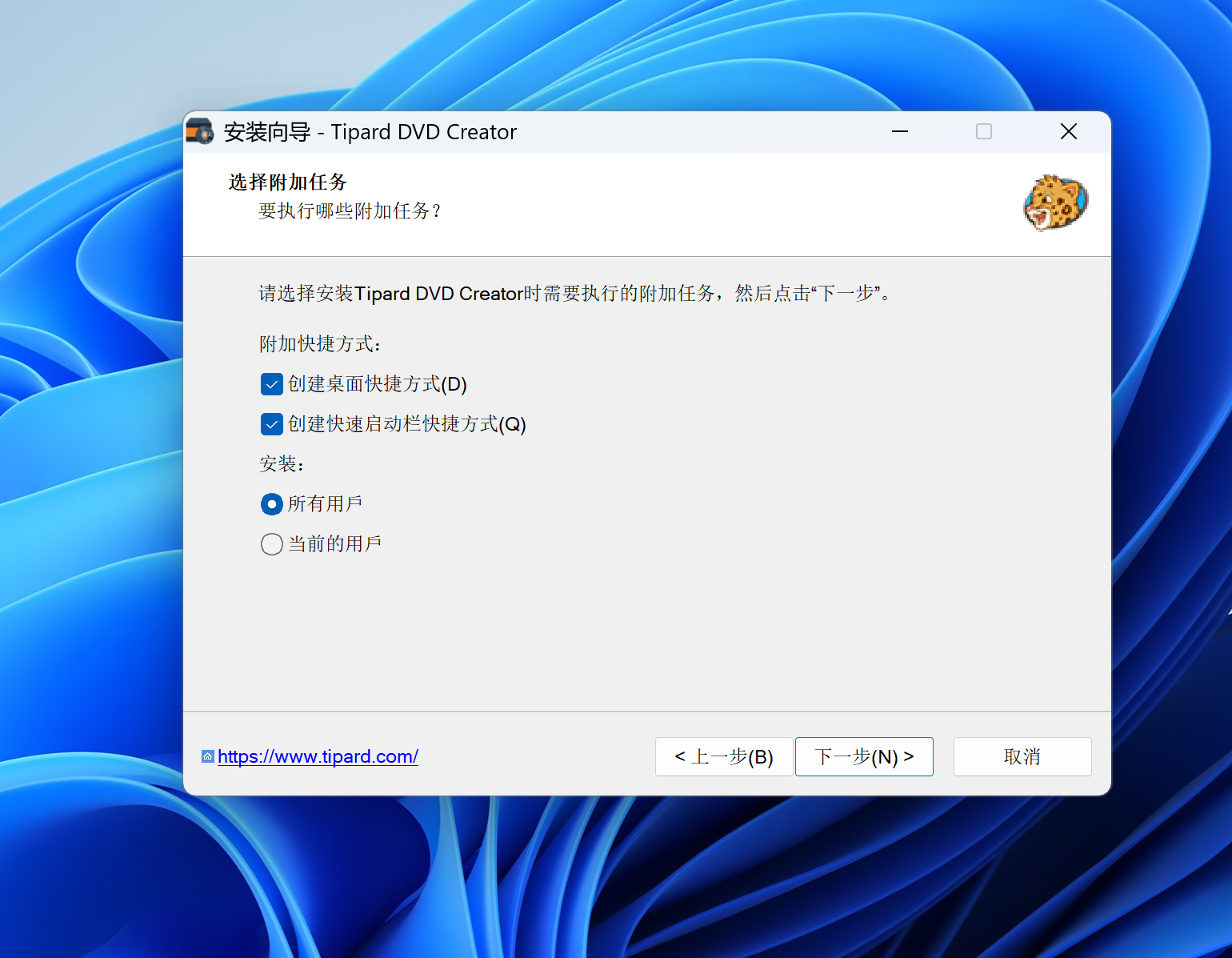Click the bold 选择附加任务 heading
The image size is (1232, 958).
click(288, 182)
